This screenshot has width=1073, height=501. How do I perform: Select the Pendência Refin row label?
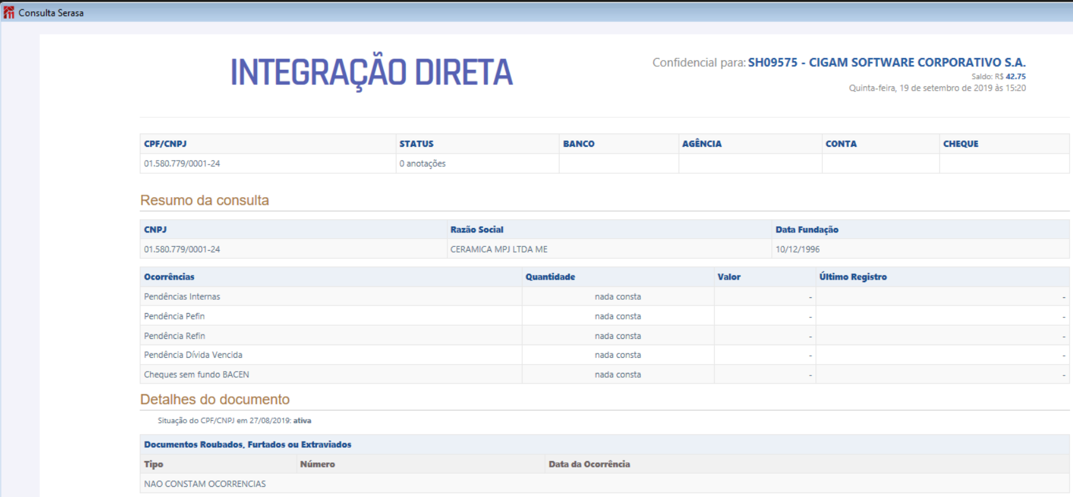click(174, 336)
